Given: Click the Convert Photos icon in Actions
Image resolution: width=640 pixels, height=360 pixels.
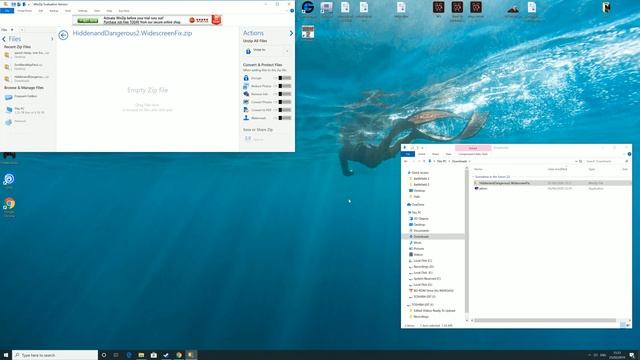Looking at the screenshot, I should click(x=246, y=102).
